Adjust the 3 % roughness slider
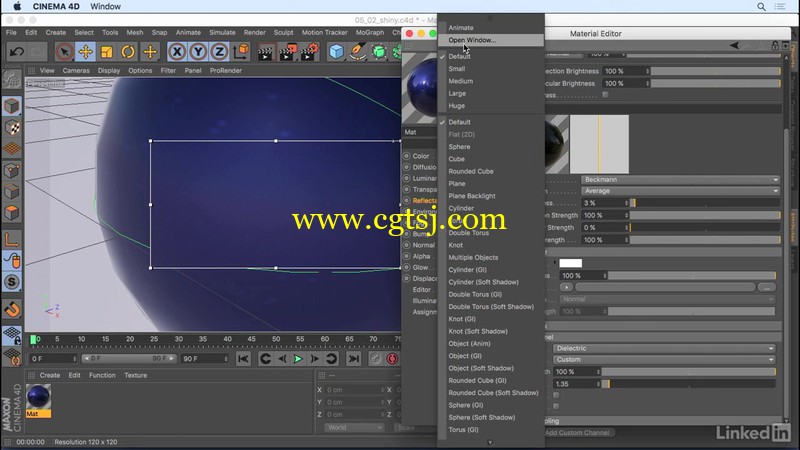 point(705,203)
